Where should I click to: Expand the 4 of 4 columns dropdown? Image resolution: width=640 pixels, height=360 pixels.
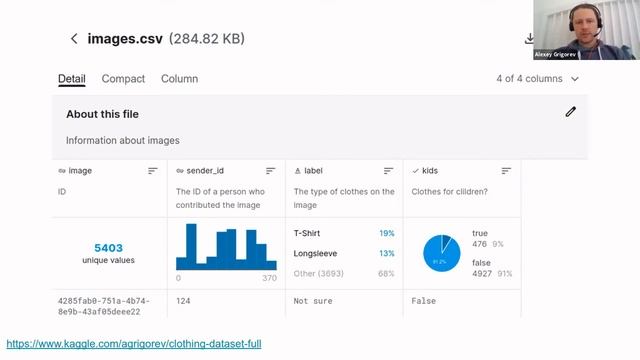pos(538,79)
